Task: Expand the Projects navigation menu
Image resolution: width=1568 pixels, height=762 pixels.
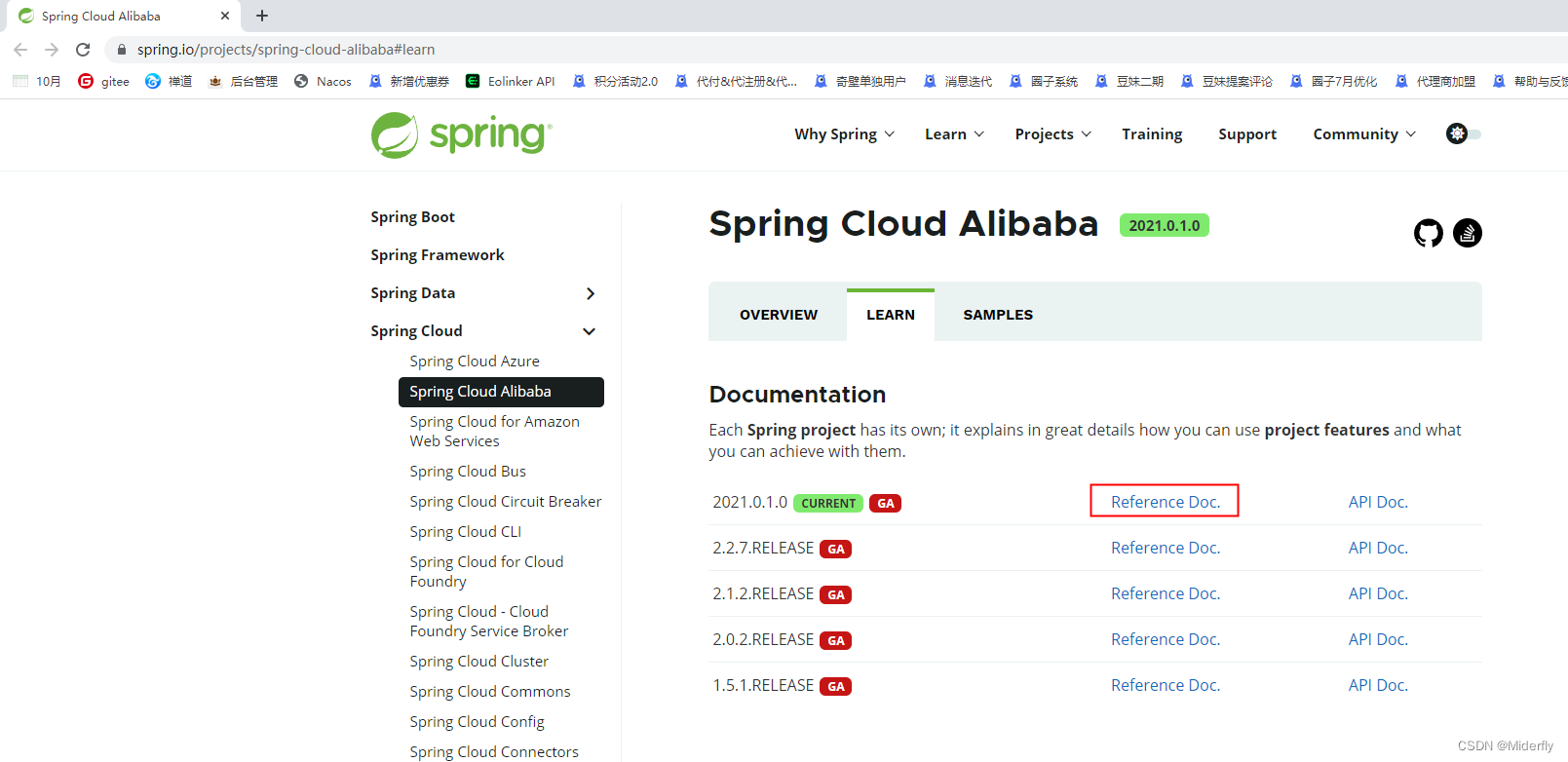Action: click(1052, 134)
